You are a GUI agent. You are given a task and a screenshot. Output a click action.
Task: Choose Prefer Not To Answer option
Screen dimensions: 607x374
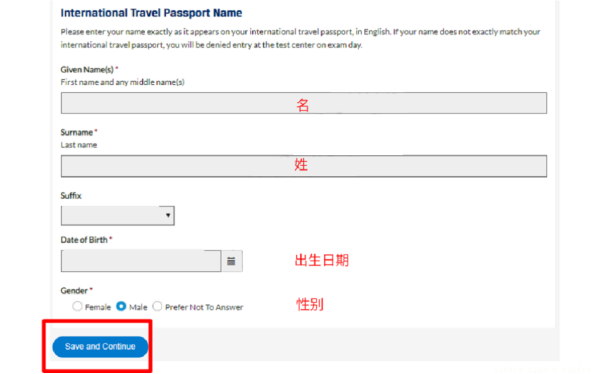tap(157, 307)
